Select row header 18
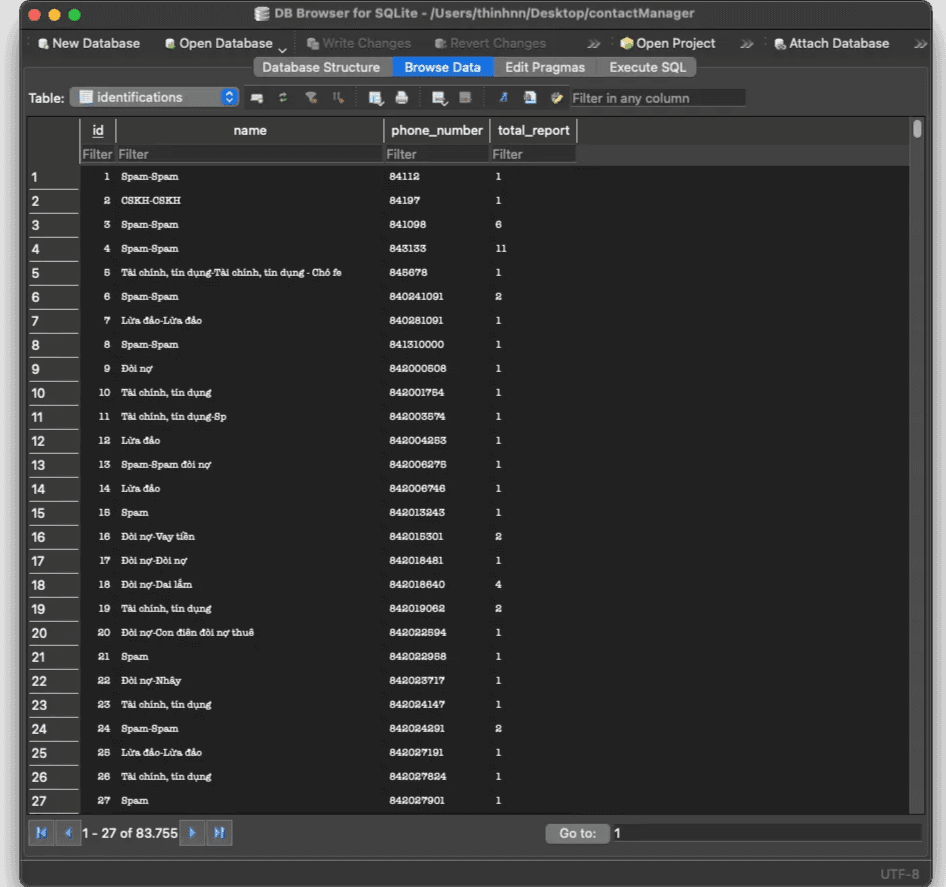This screenshot has width=946, height=887. tap(54, 585)
